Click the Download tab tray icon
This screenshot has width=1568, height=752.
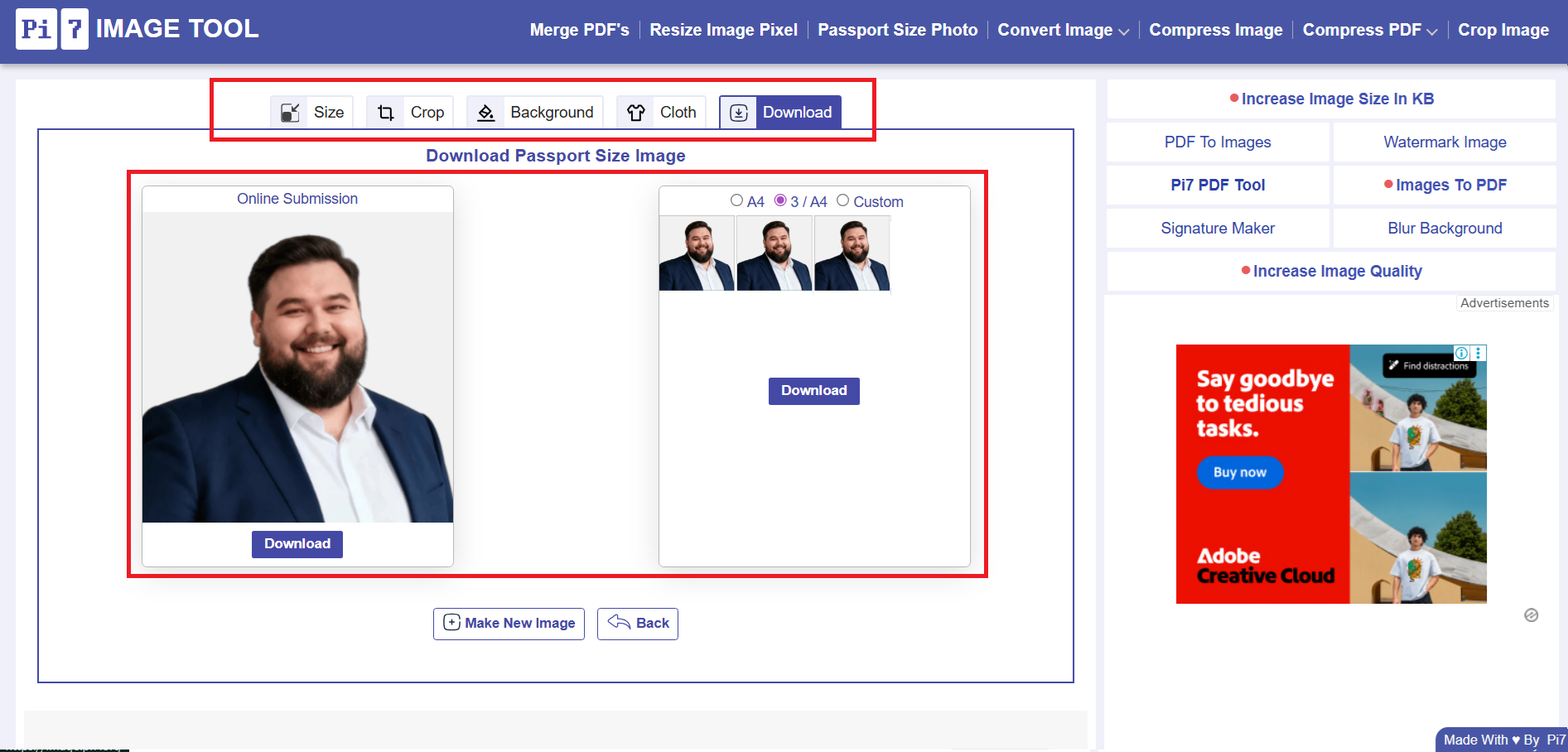click(x=739, y=113)
